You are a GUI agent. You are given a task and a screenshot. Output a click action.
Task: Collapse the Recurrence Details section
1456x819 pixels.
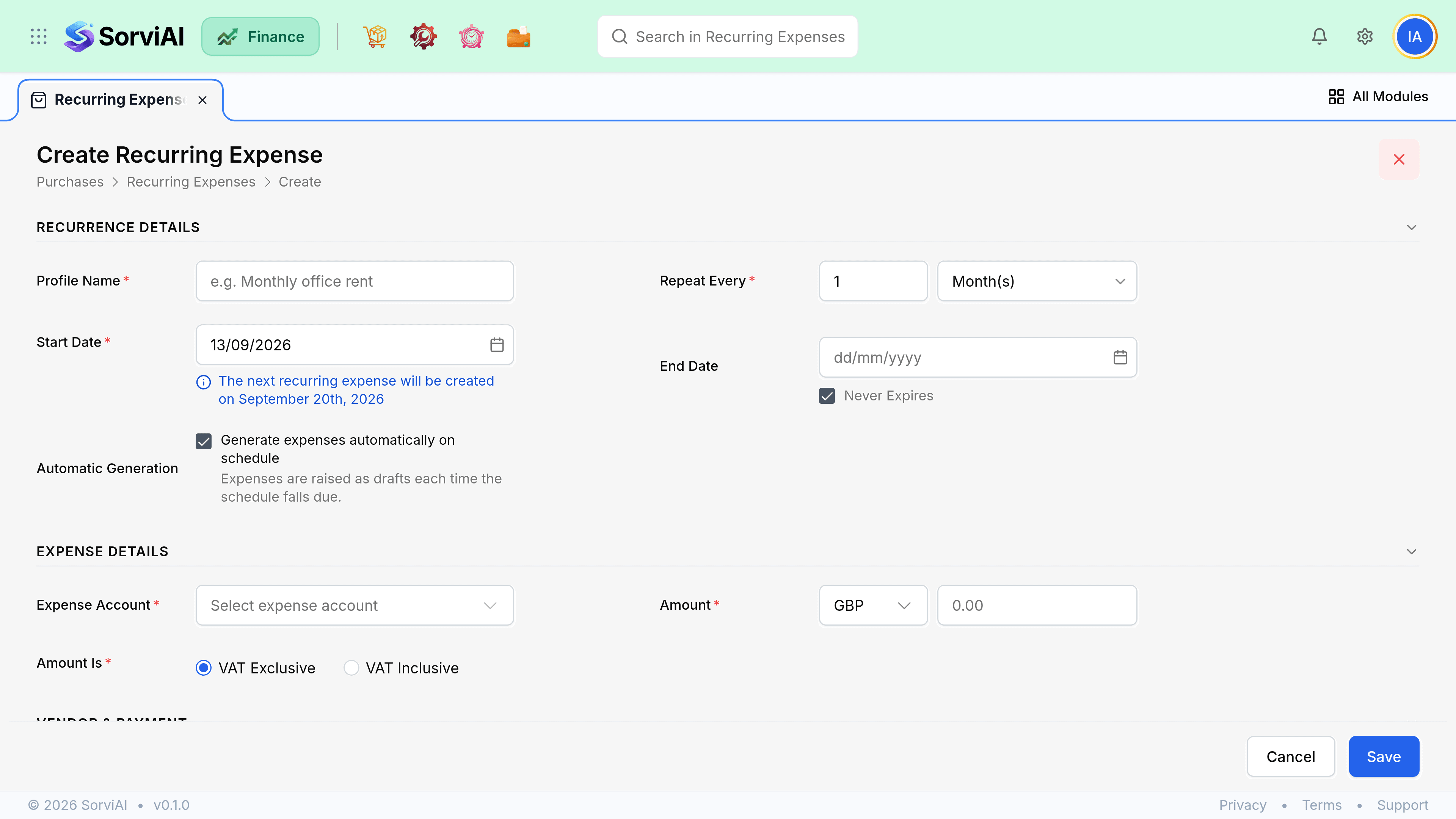click(1411, 227)
